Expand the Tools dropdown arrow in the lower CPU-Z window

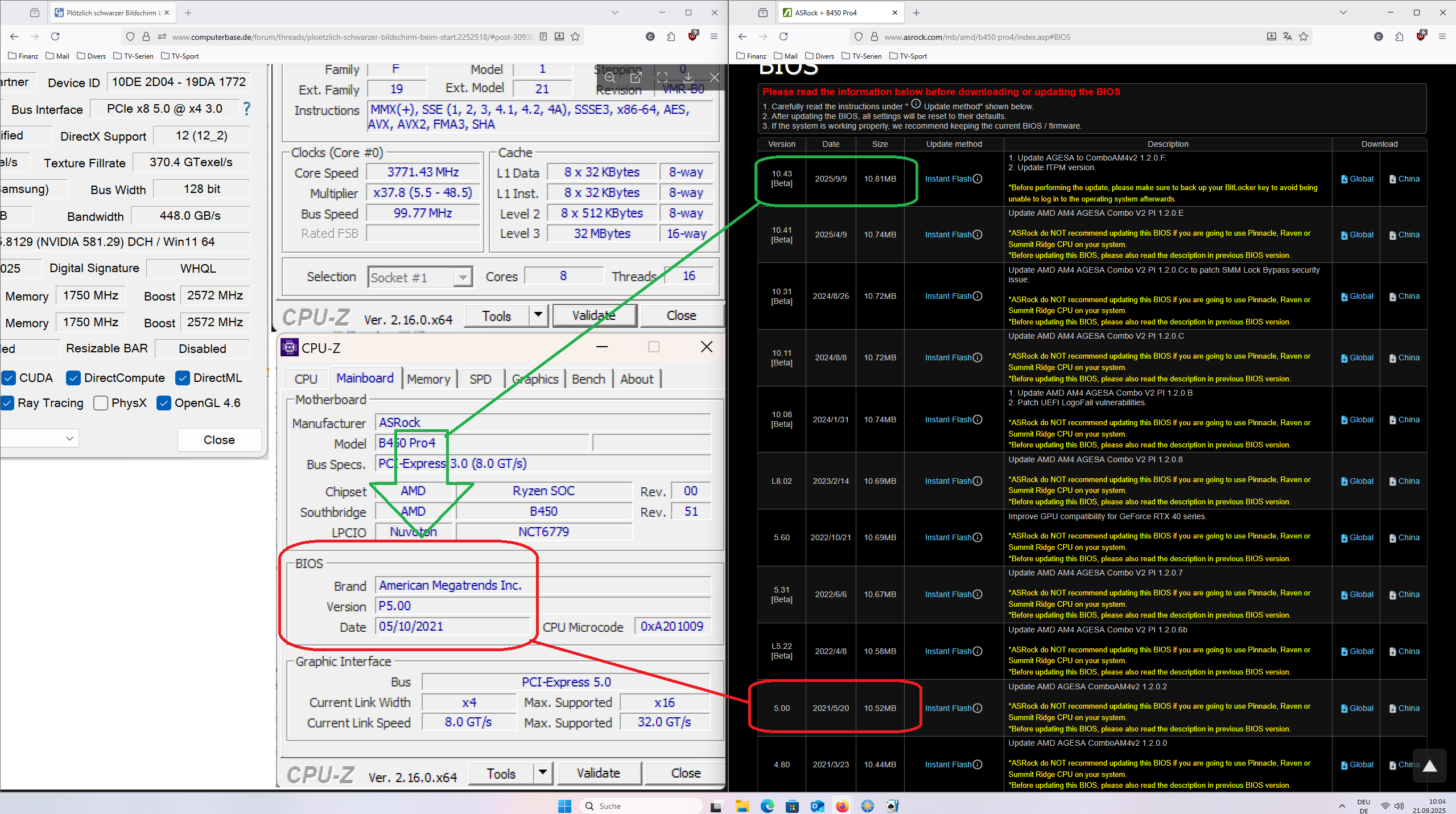543,773
